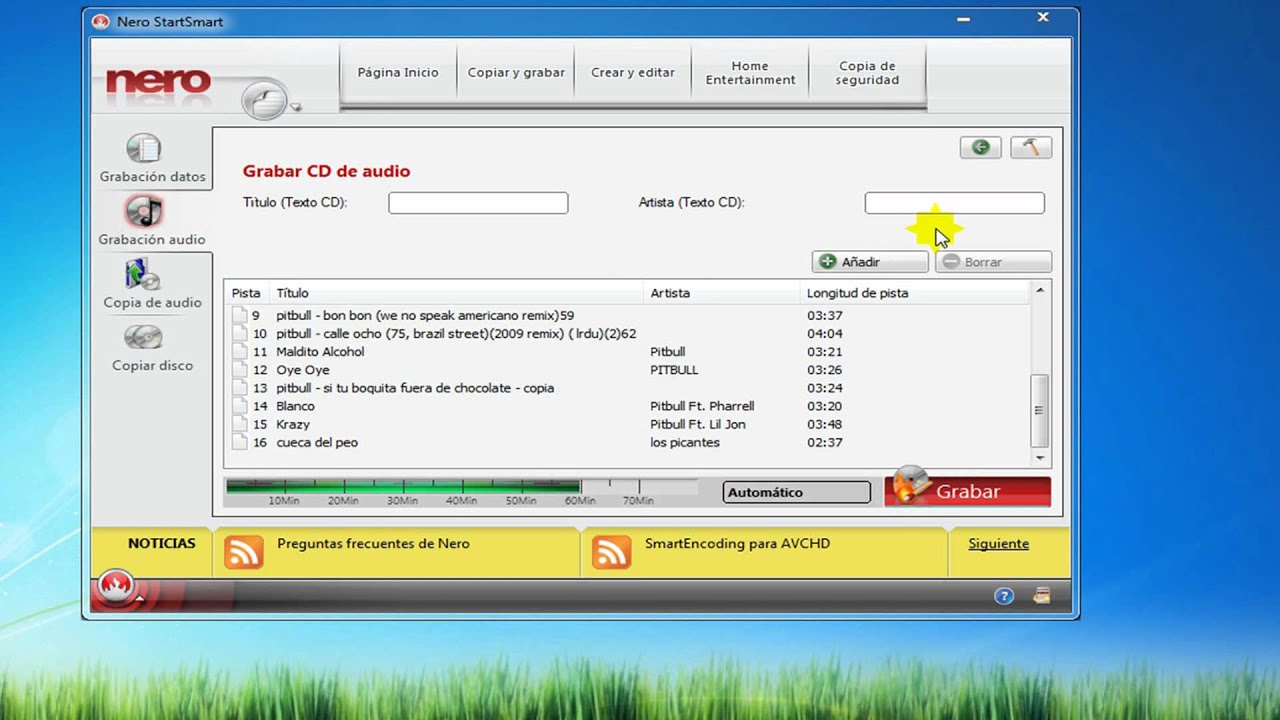Screen dimensions: 1280x720
Task: Click the RSS icon beside Preguntas frecuentes
Action: click(243, 552)
